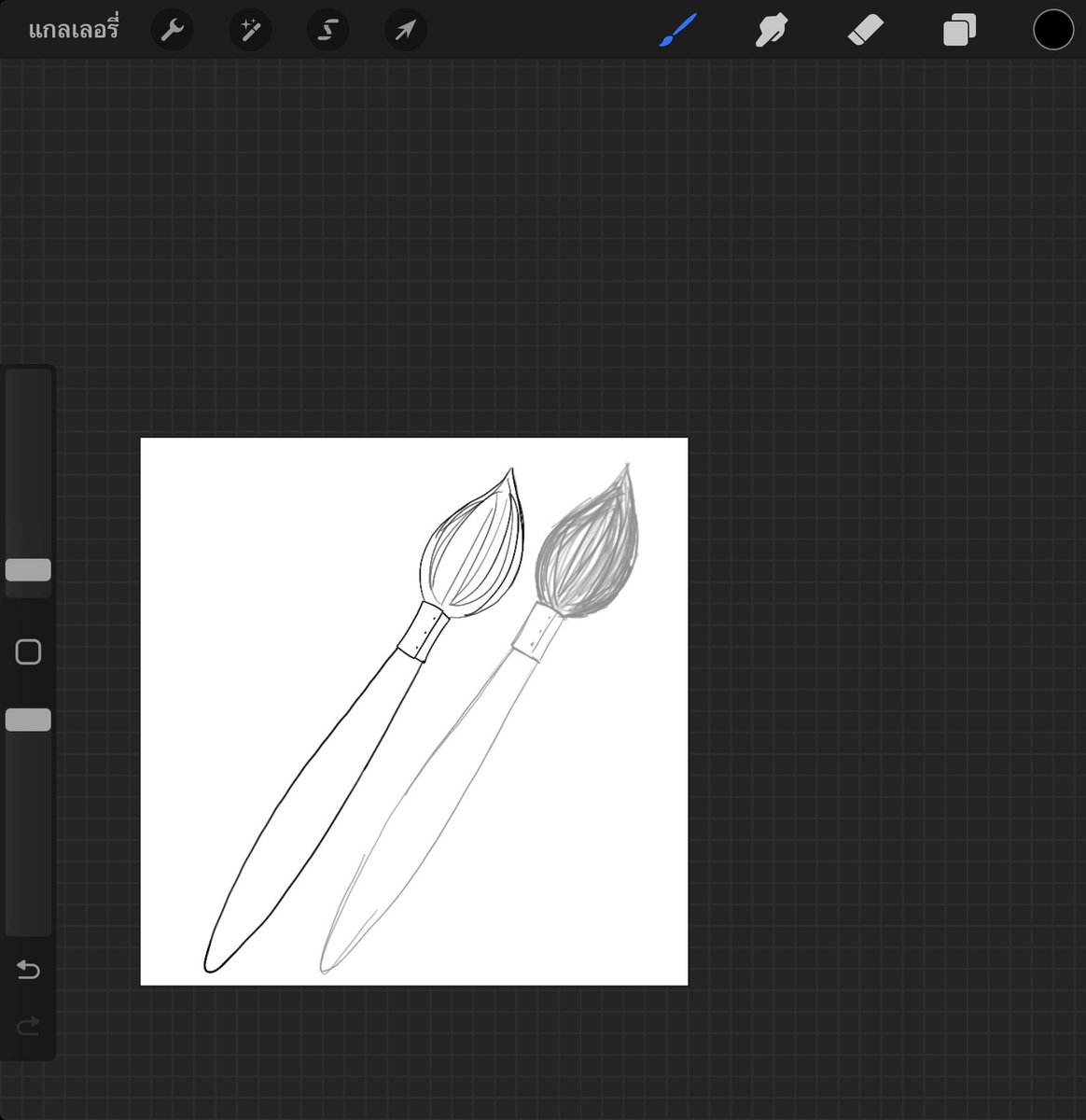The width and height of the screenshot is (1086, 1120).
Task: Select the Smudge finger tool
Action: 772,31
